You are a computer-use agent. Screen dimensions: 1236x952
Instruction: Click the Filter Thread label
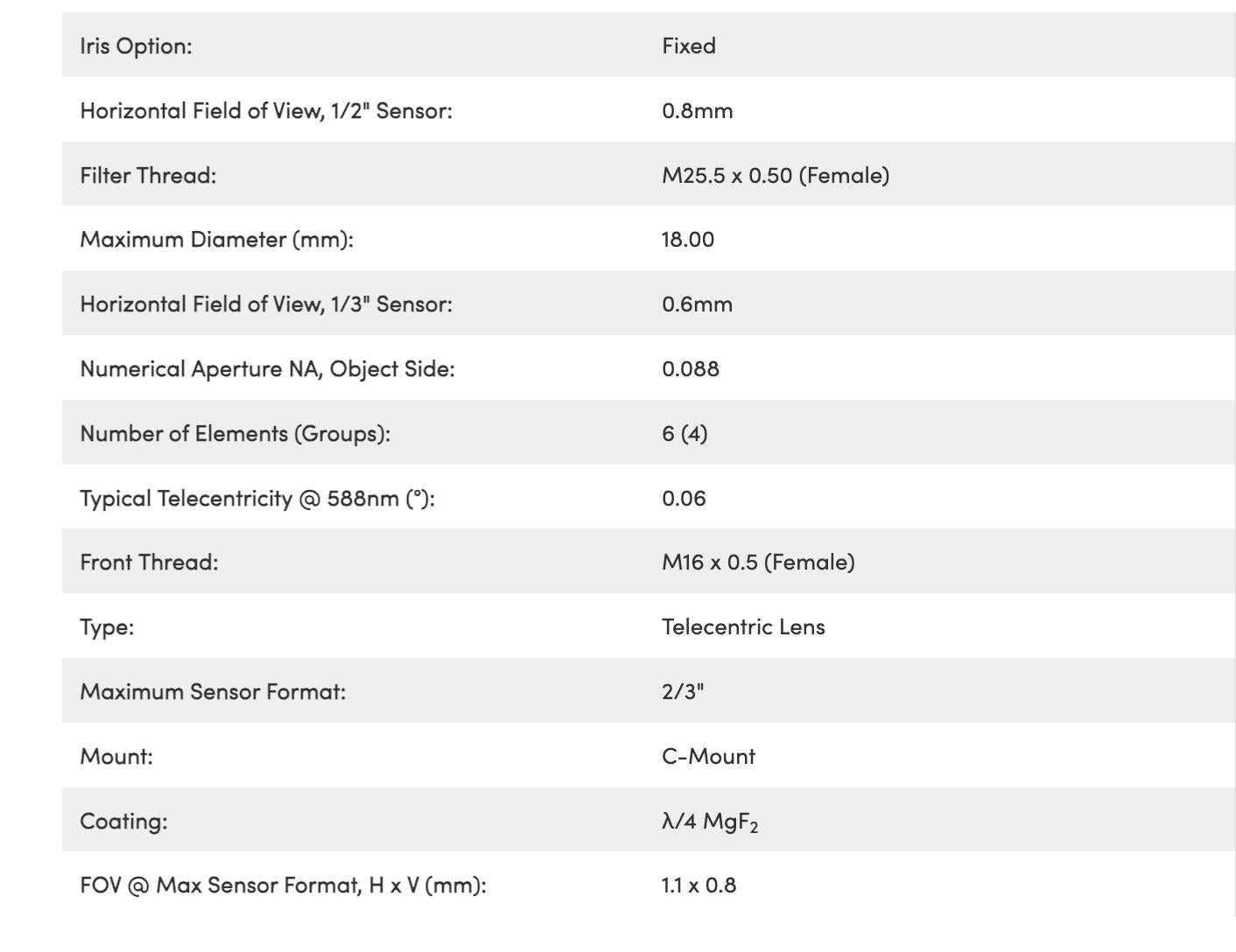tap(148, 175)
